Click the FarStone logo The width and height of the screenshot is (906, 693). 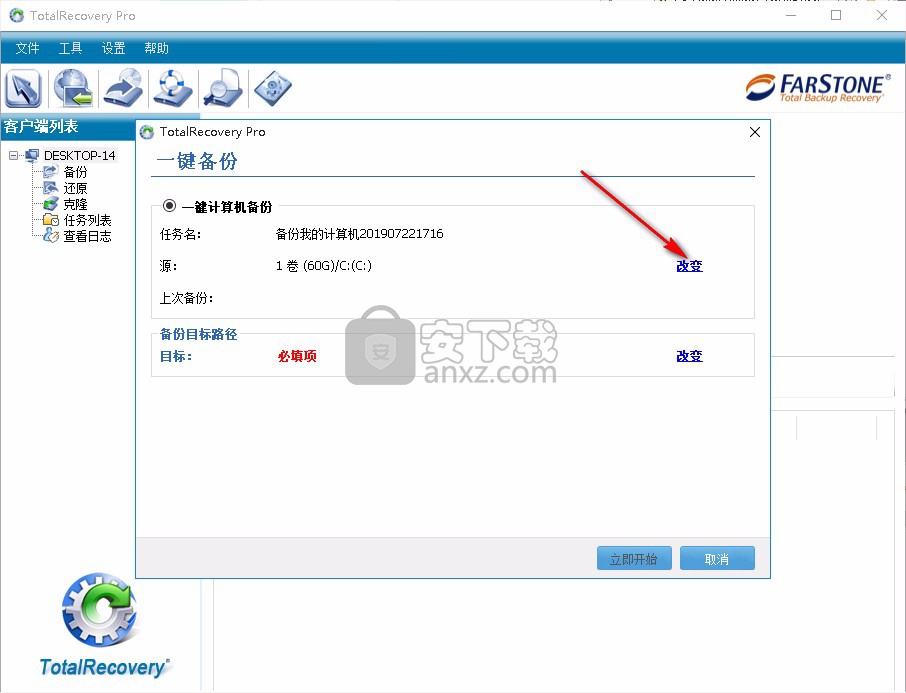tap(818, 88)
